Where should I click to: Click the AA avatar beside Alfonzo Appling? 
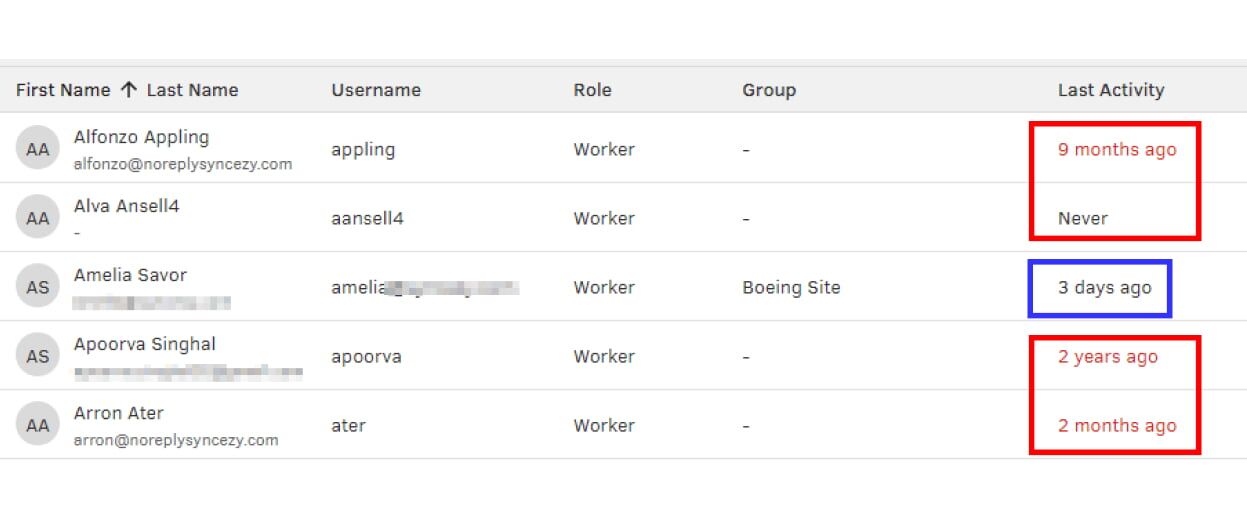point(37,149)
